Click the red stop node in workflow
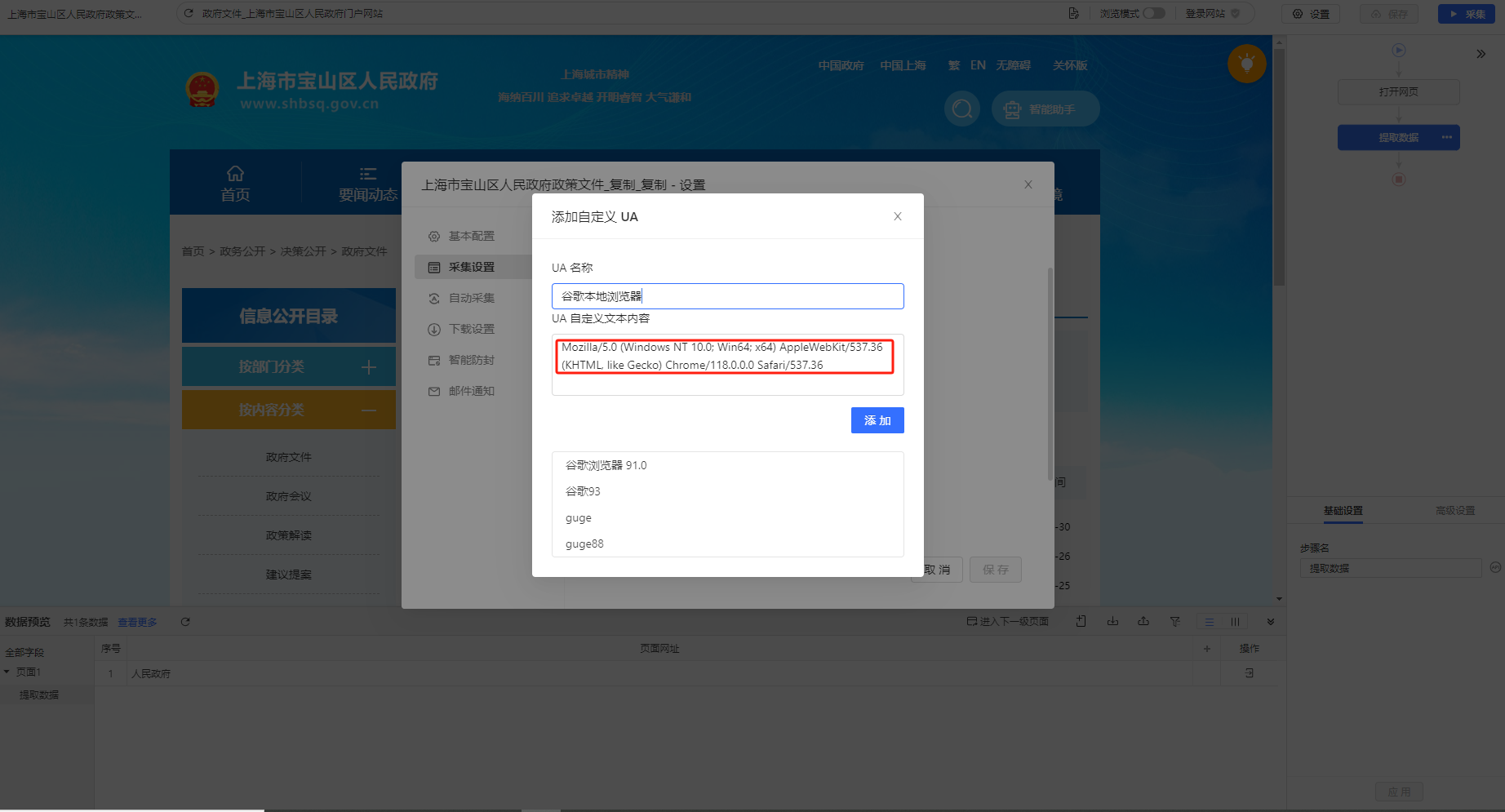Viewport: 1505px width, 812px height. tap(1399, 180)
